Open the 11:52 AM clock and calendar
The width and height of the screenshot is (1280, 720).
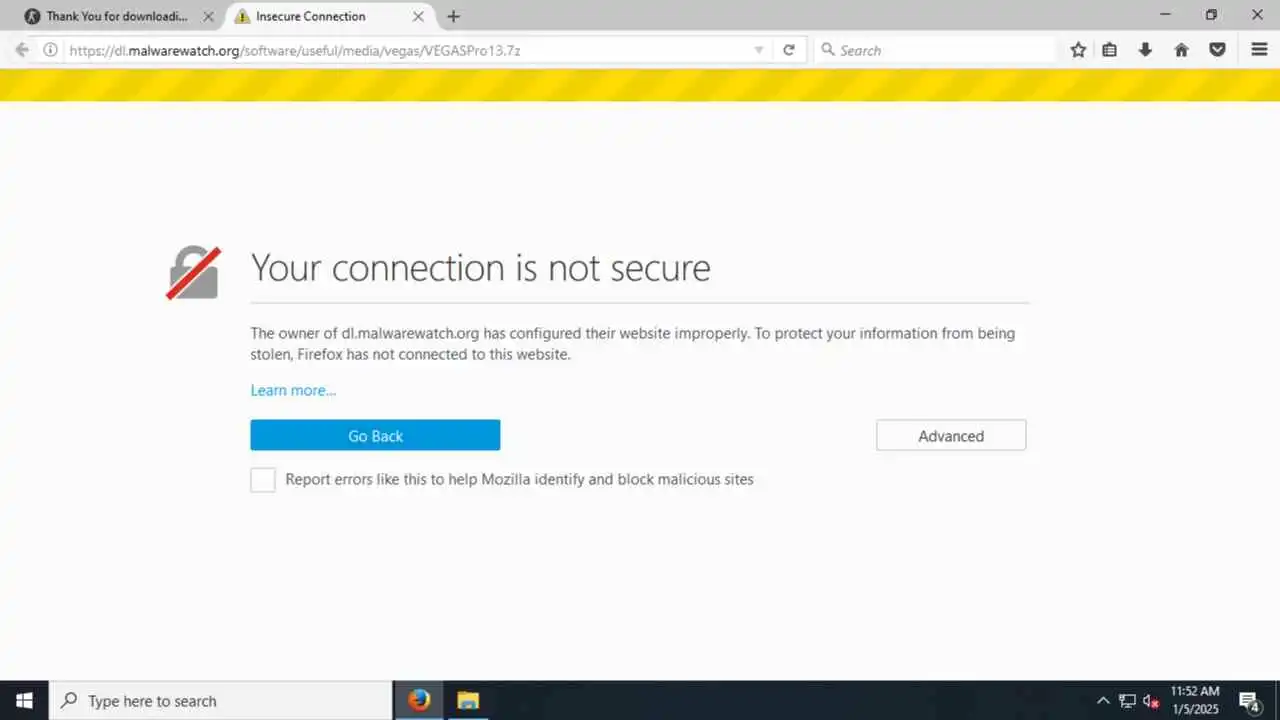click(x=1195, y=700)
